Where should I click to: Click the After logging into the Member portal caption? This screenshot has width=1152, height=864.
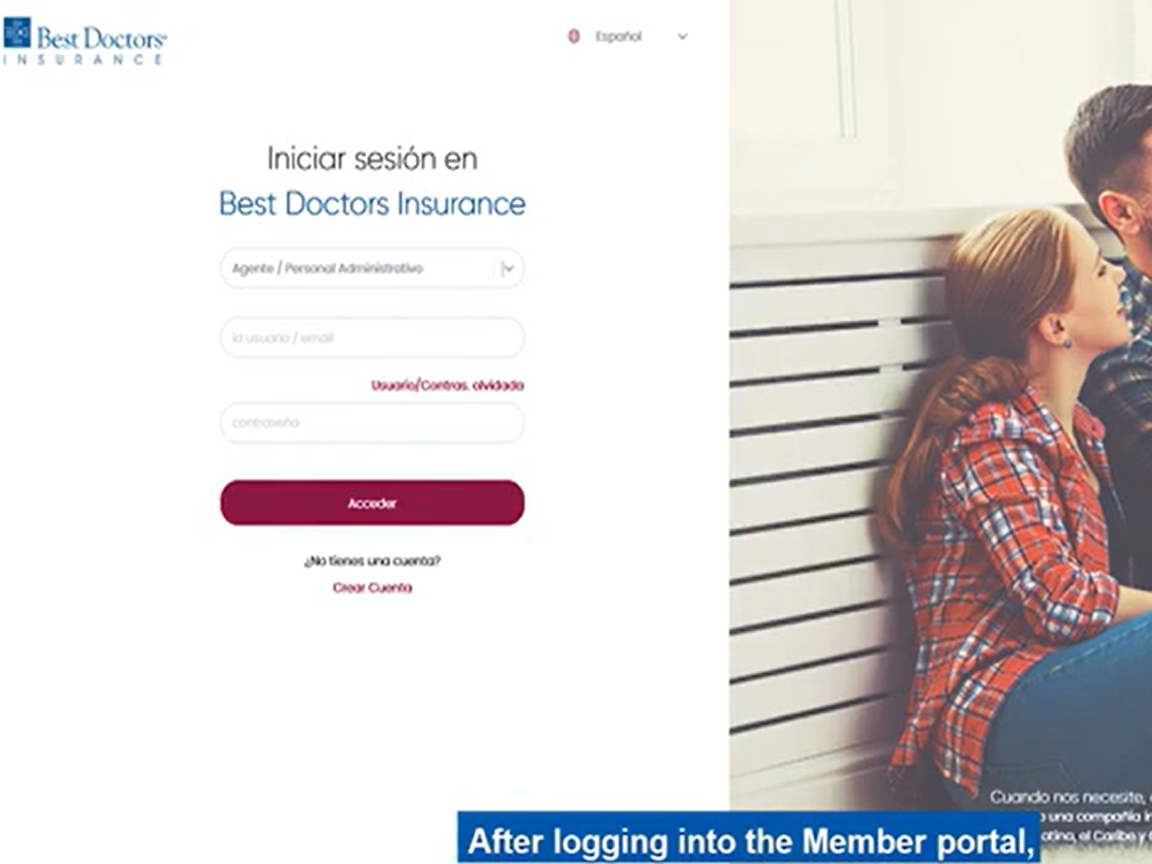point(749,840)
